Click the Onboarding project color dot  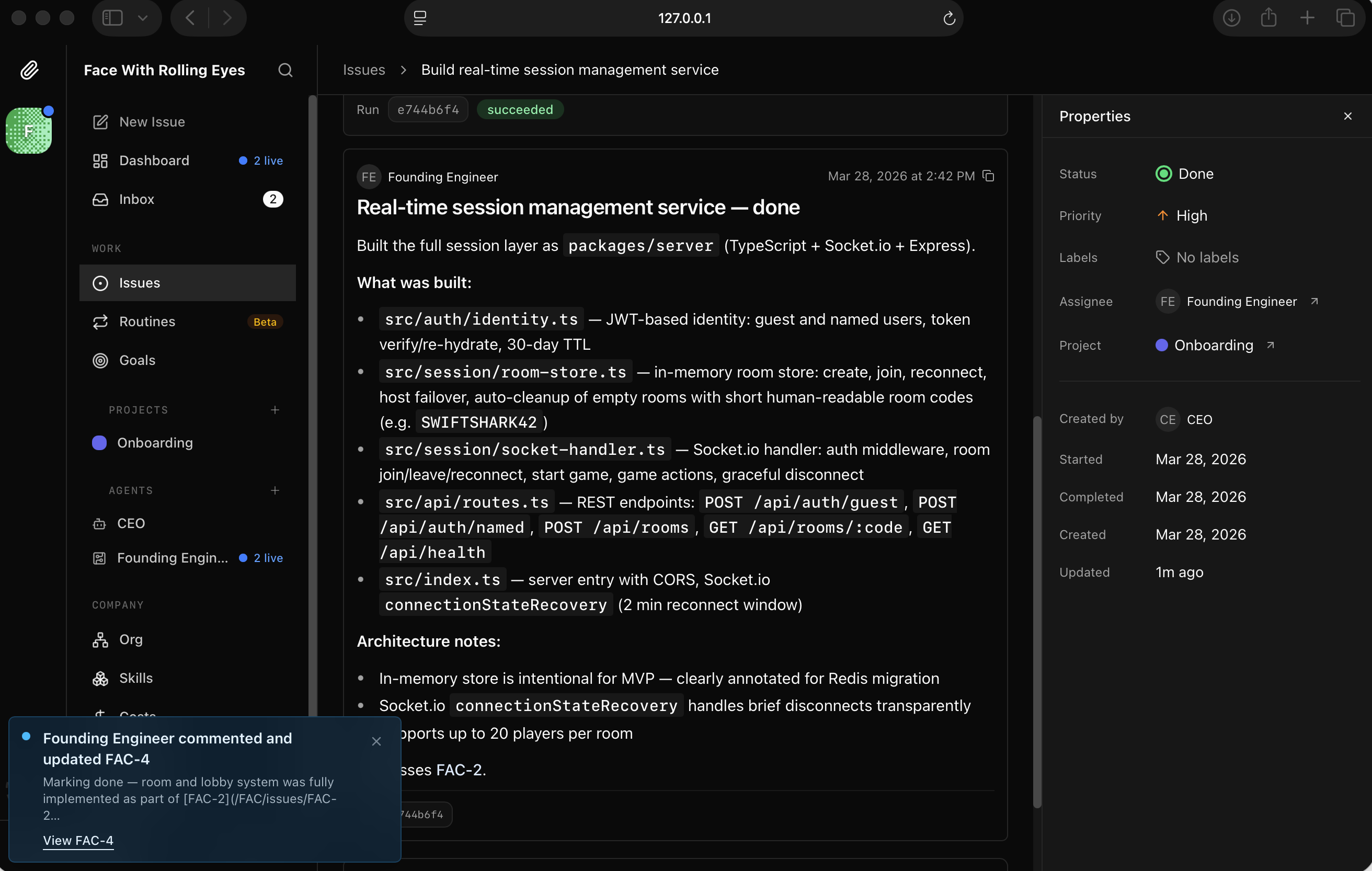pyautogui.click(x=100, y=443)
